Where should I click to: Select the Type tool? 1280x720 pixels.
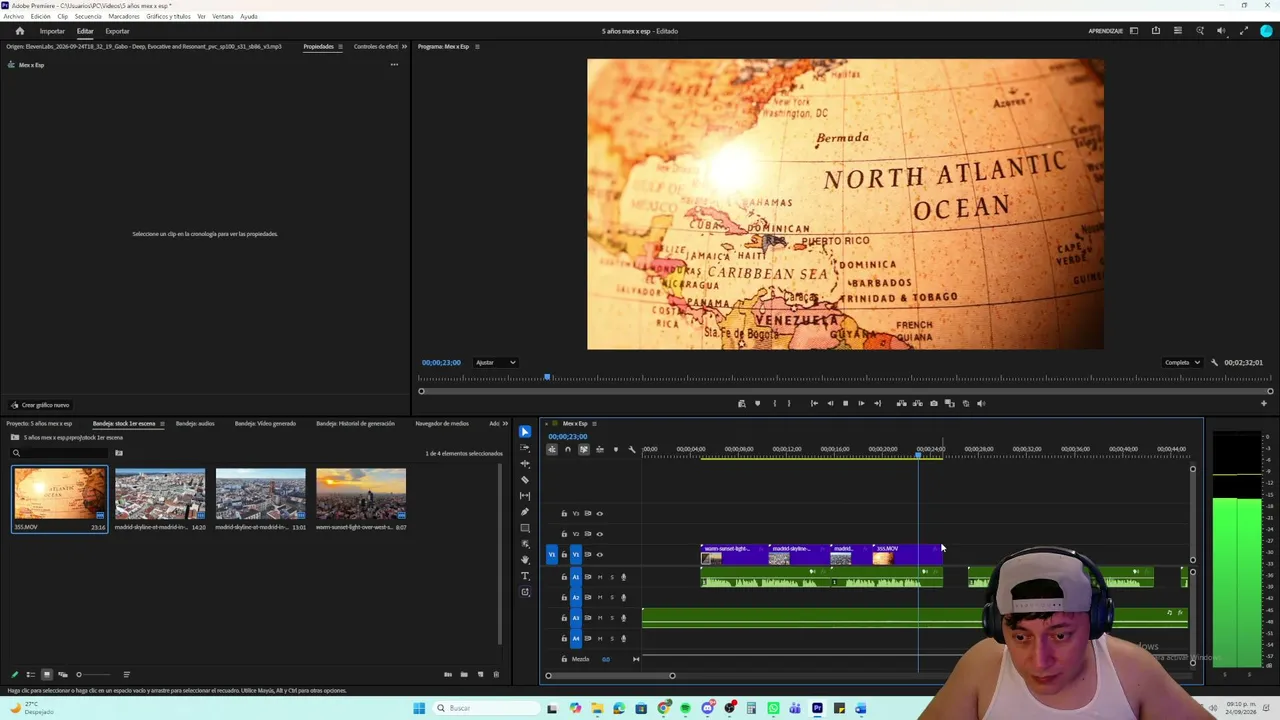tap(525, 576)
